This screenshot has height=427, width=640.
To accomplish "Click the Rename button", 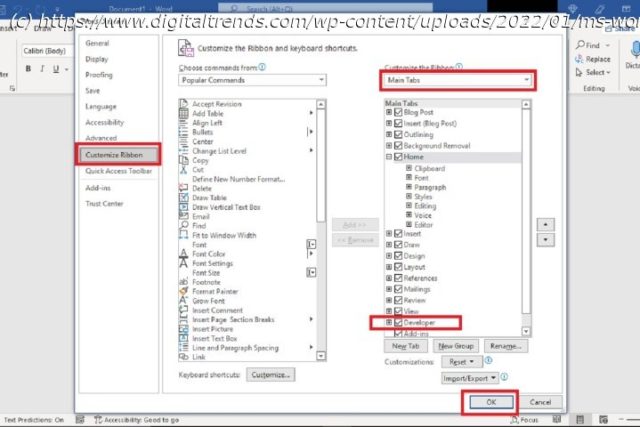I will (506, 346).
